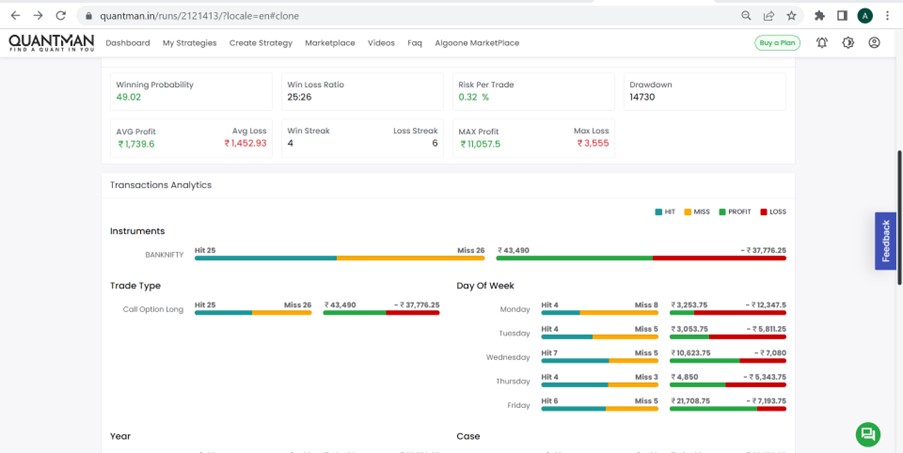Open the Dashboard menu item
Image resolution: width=903 pixels, height=453 pixels.
click(128, 43)
